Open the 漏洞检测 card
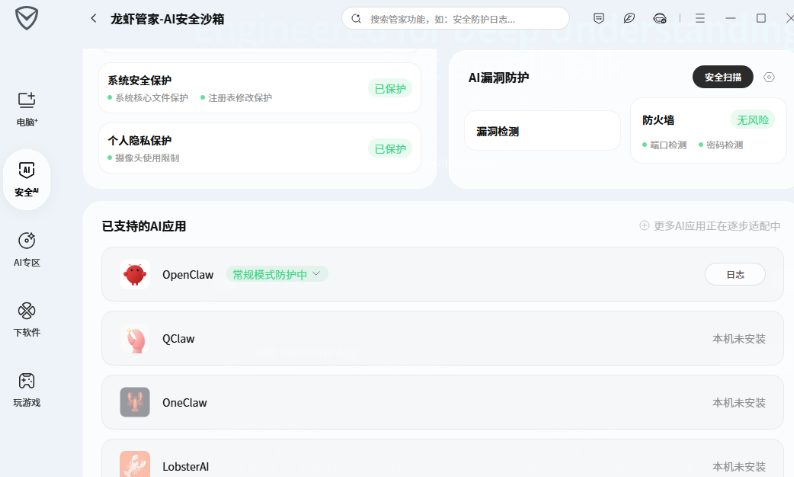The width and height of the screenshot is (794, 477). (542, 131)
